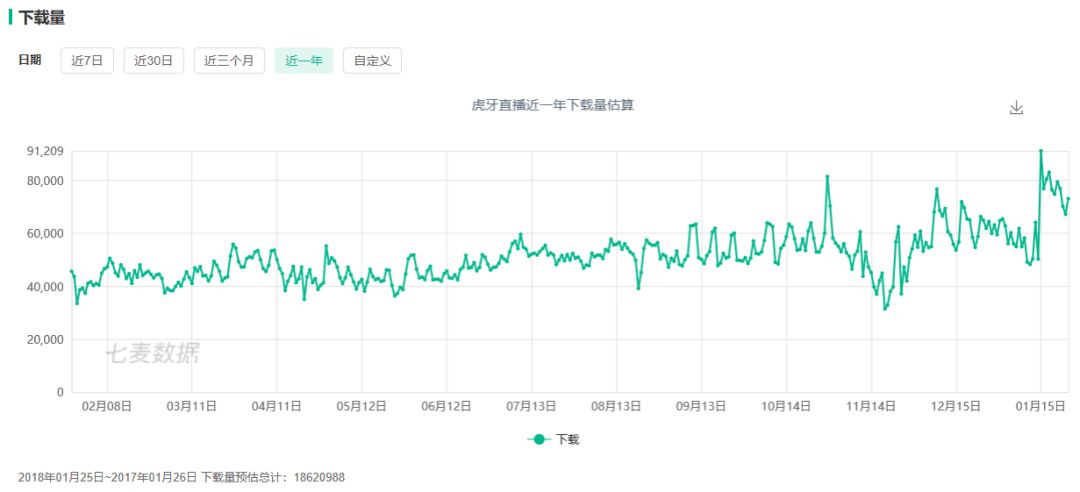Toggle the 下载 legend series

tap(567, 439)
